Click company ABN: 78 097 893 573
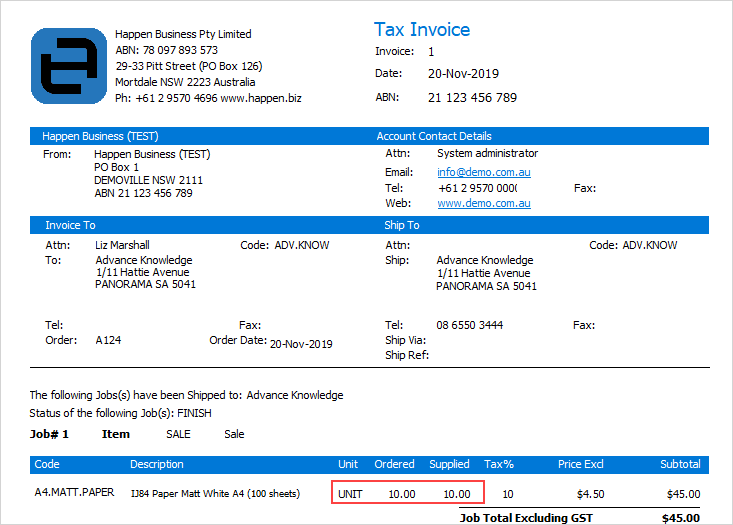Screen dimensions: 733x525 coord(166,50)
